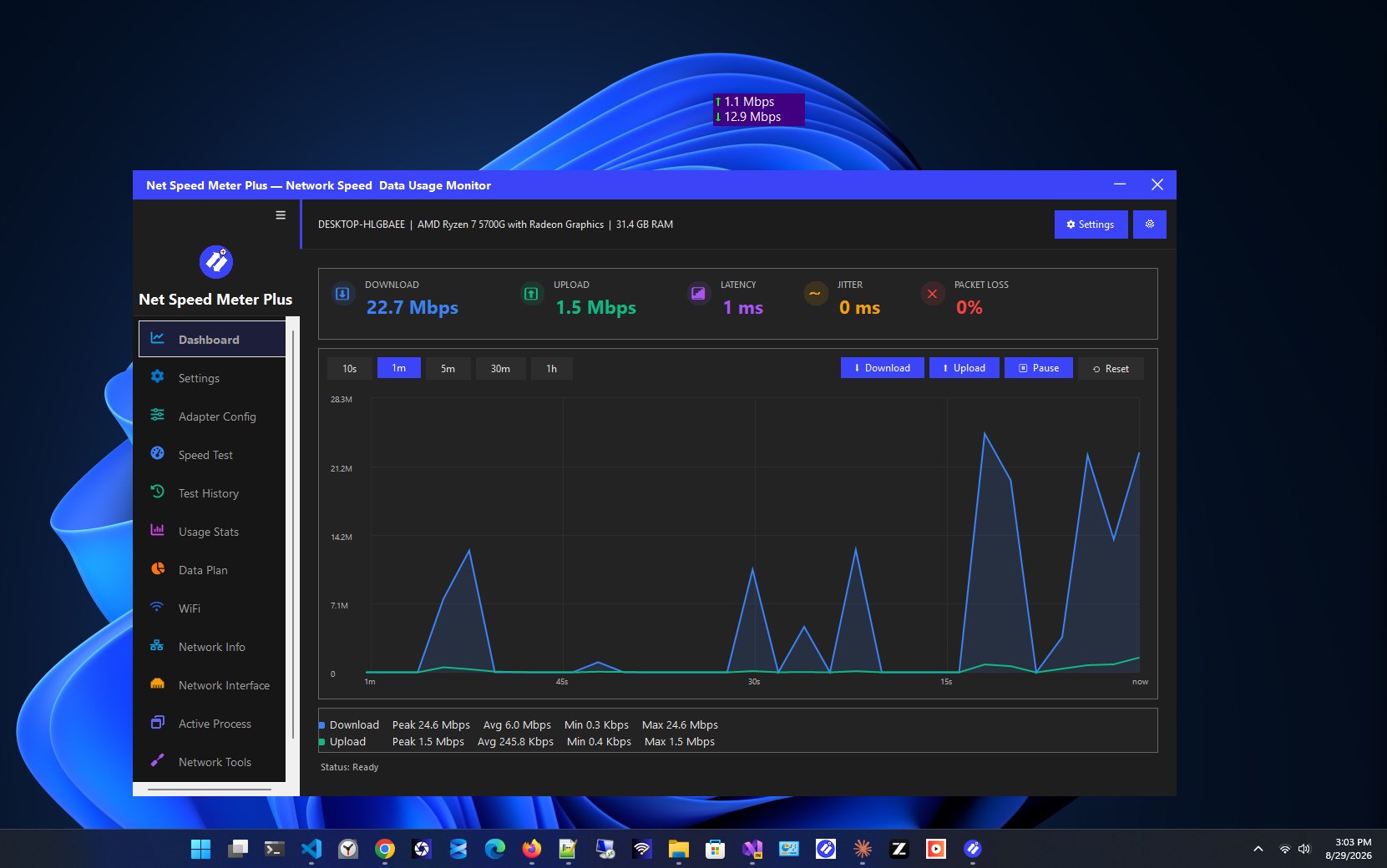Image resolution: width=1387 pixels, height=868 pixels.
Task: Toggle the Download series on chart
Action: point(882,368)
